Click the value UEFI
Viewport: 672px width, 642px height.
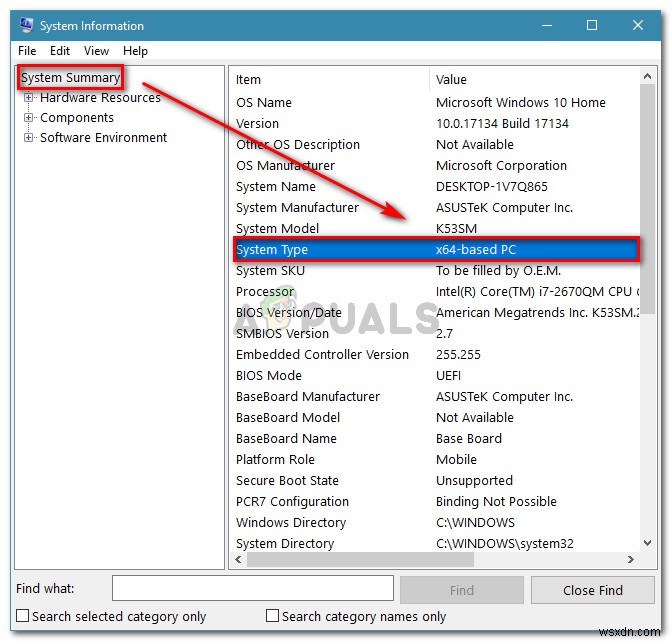click(x=448, y=376)
